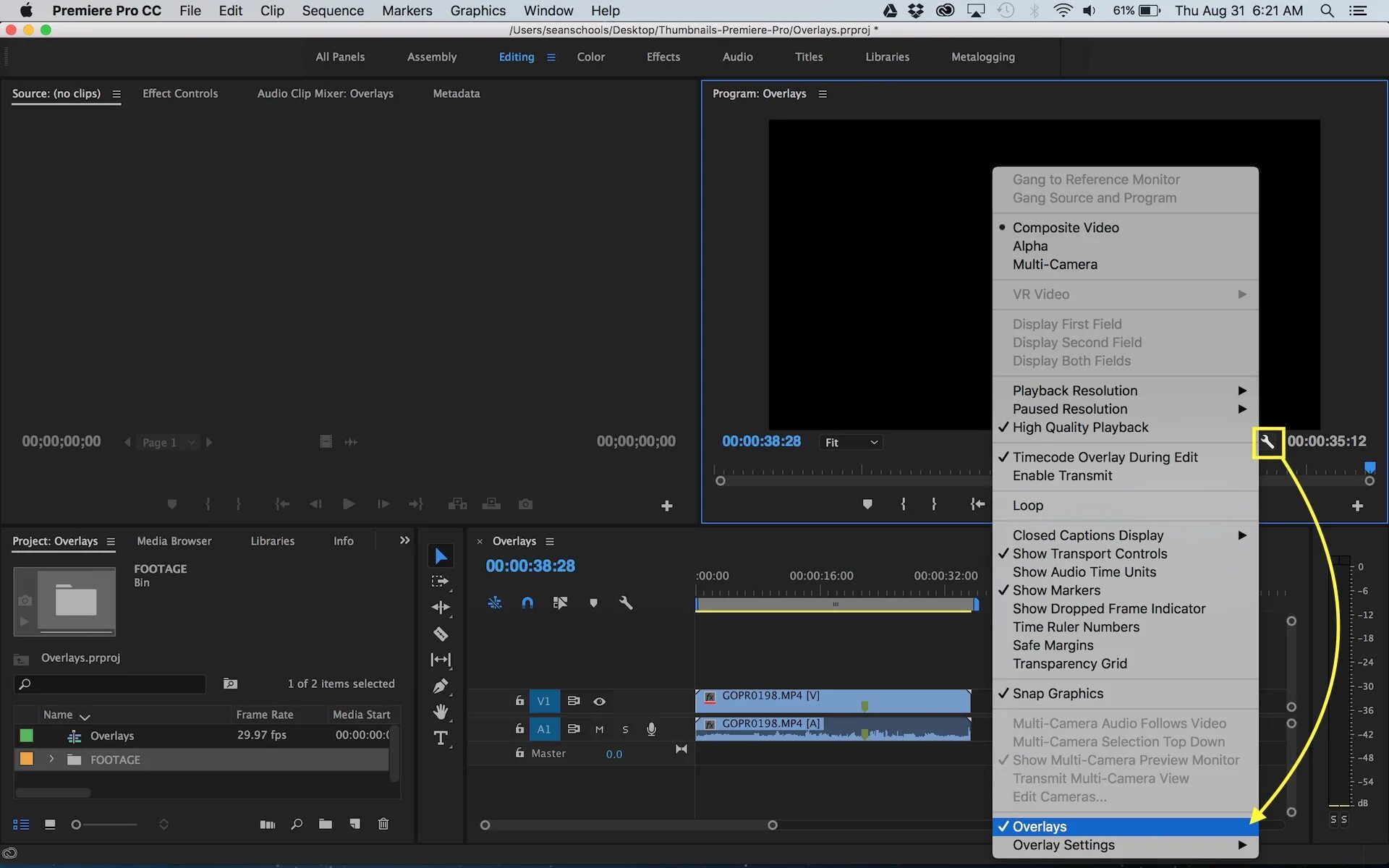
Task: Select the Razor tool in the tools panel
Action: 440,634
